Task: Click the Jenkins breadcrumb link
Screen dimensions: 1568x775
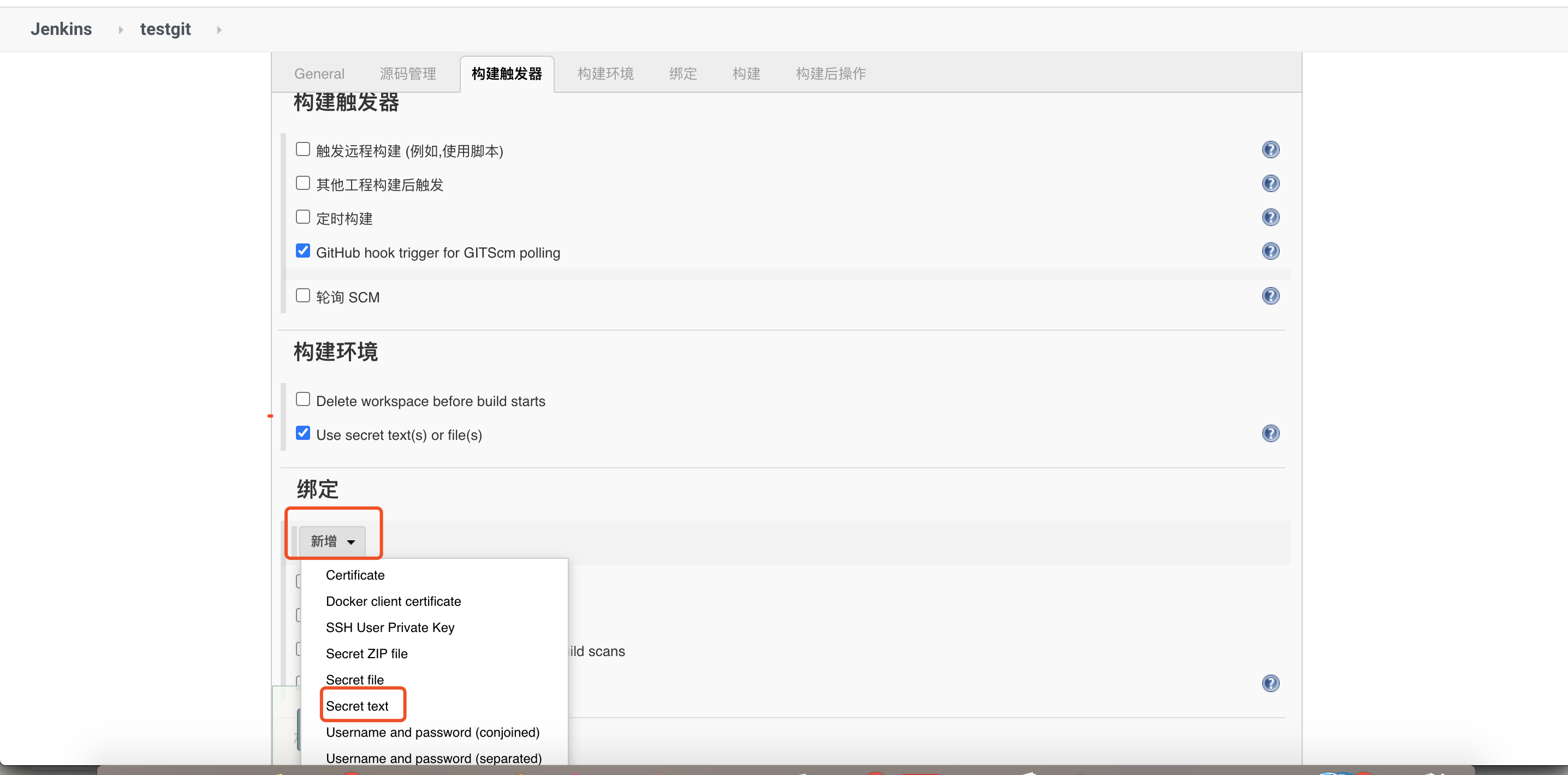Action: coord(61,29)
